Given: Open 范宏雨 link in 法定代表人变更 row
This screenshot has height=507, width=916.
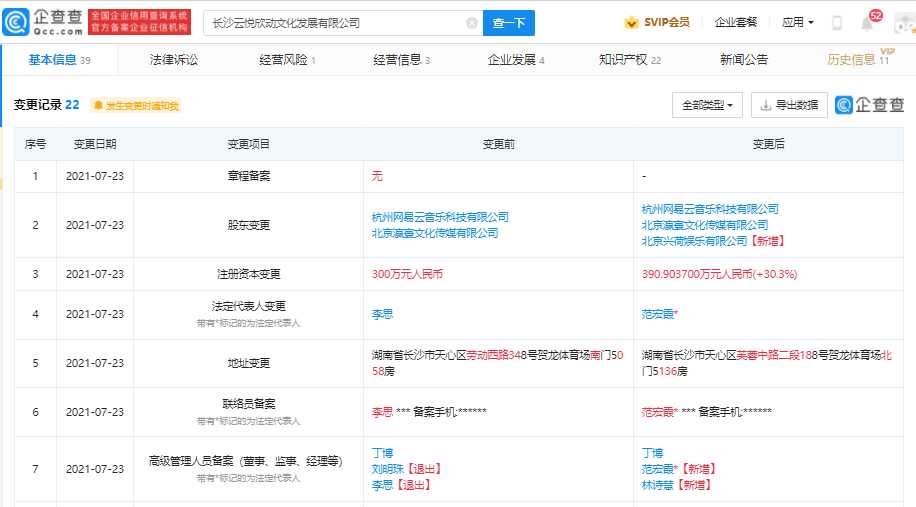Looking at the screenshot, I should tap(658, 314).
